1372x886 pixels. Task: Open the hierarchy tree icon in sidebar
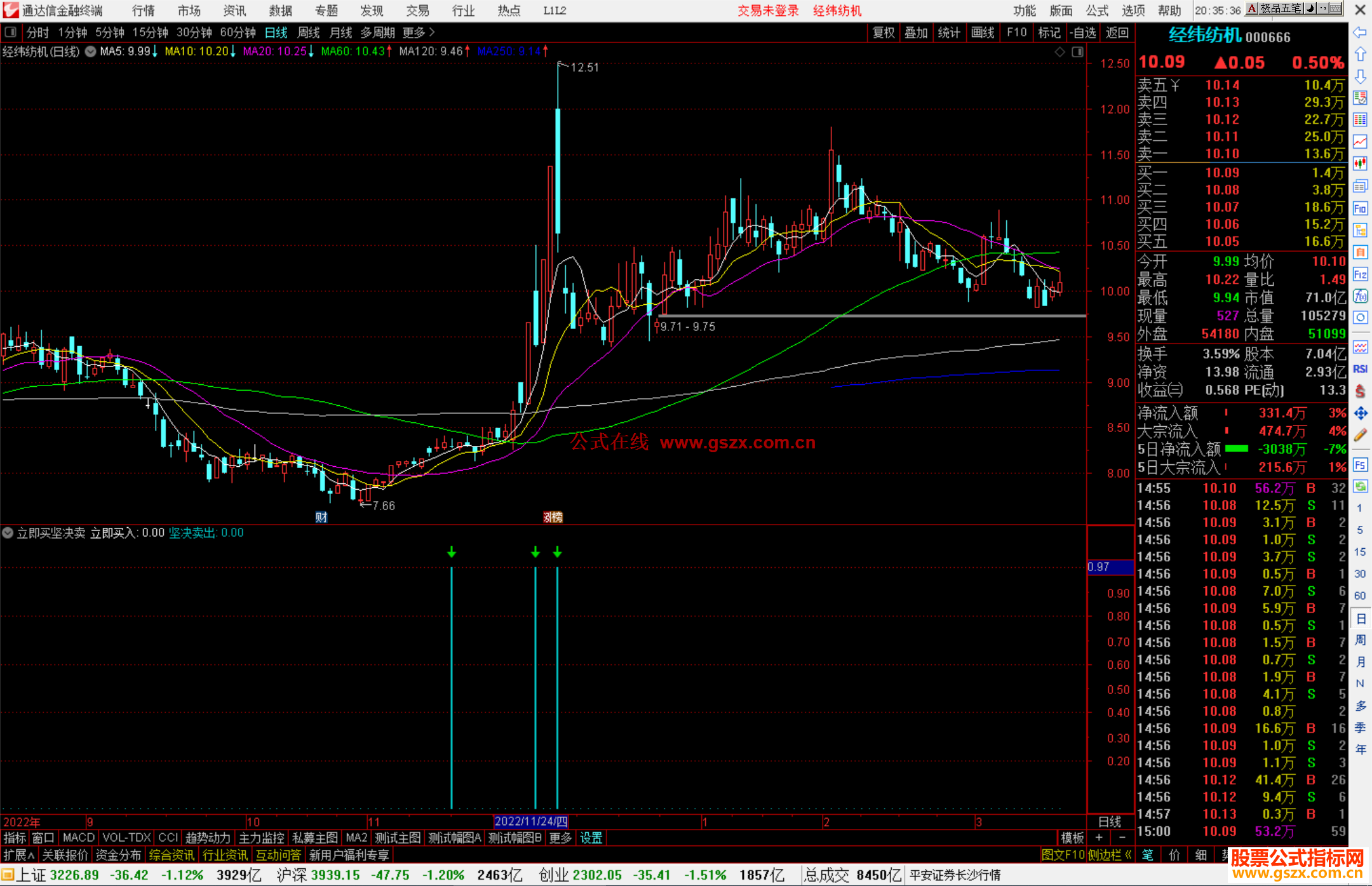(1360, 230)
